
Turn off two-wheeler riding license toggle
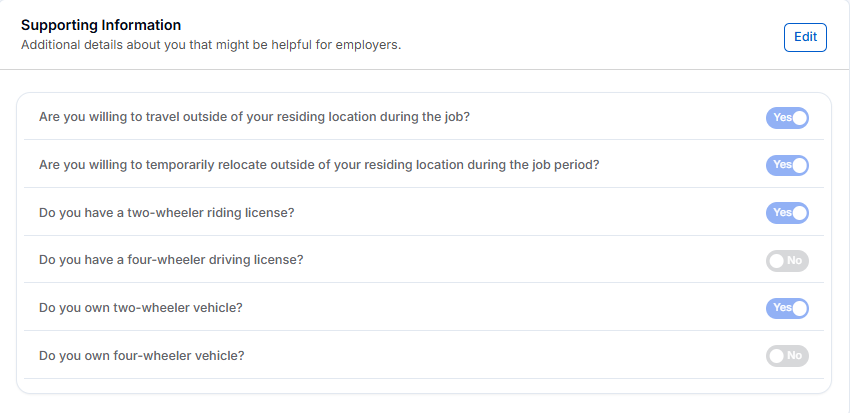[787, 213]
